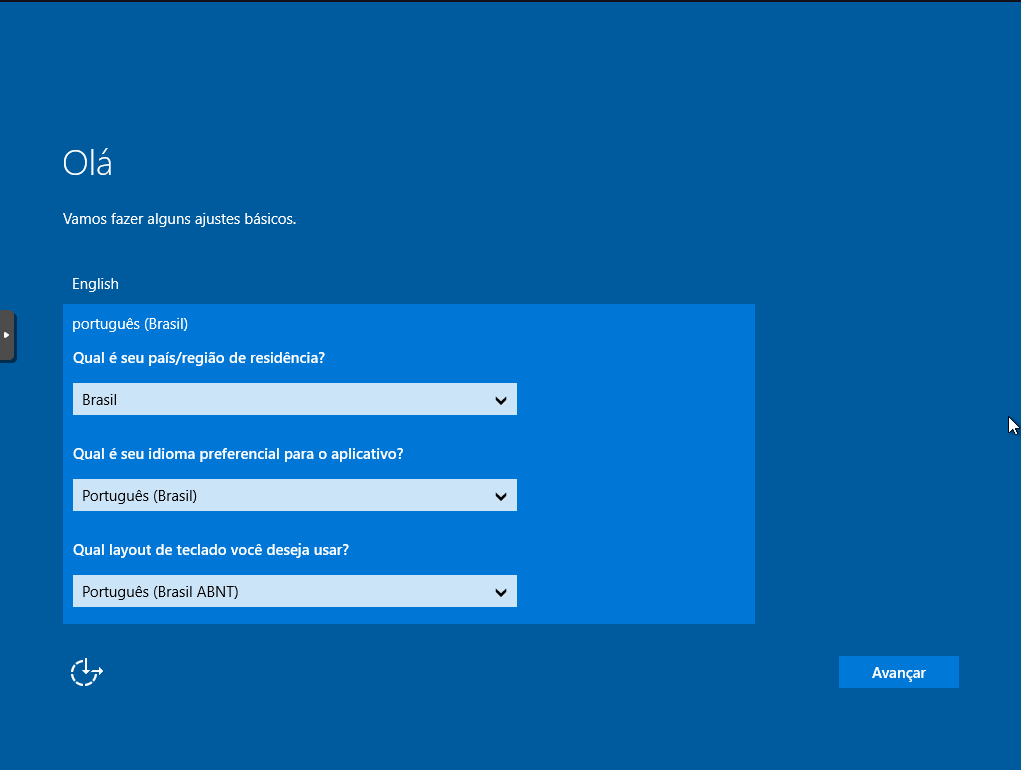
Task: Click the 'Vamos fazer alguns ajustes básicos.' text
Action: (x=180, y=219)
